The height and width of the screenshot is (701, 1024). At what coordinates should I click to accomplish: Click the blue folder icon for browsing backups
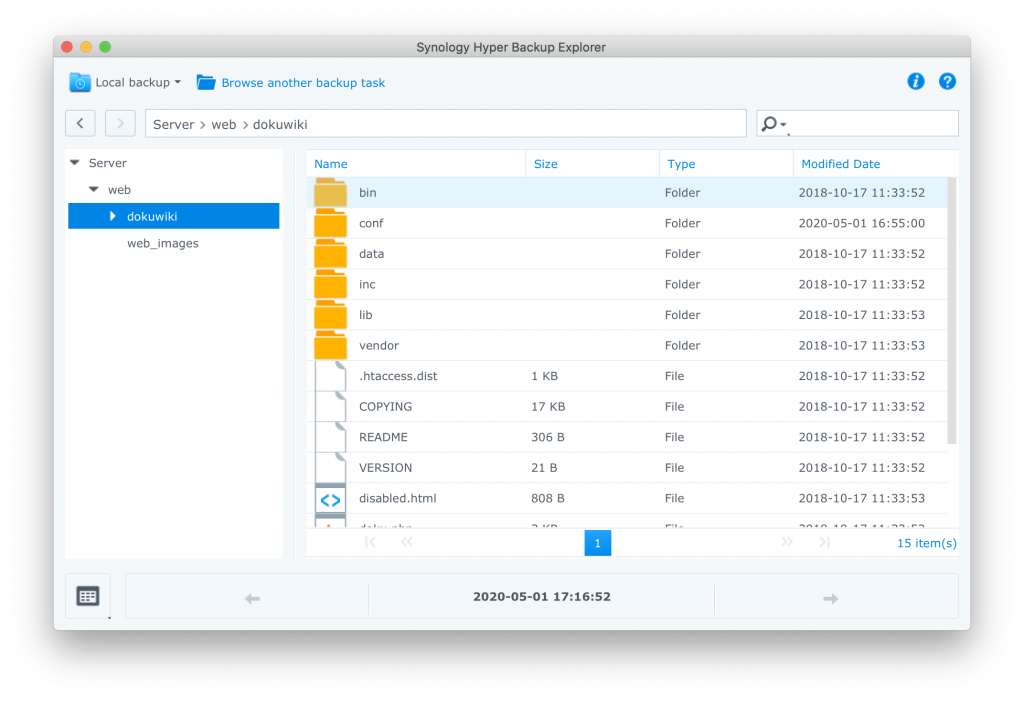point(206,82)
